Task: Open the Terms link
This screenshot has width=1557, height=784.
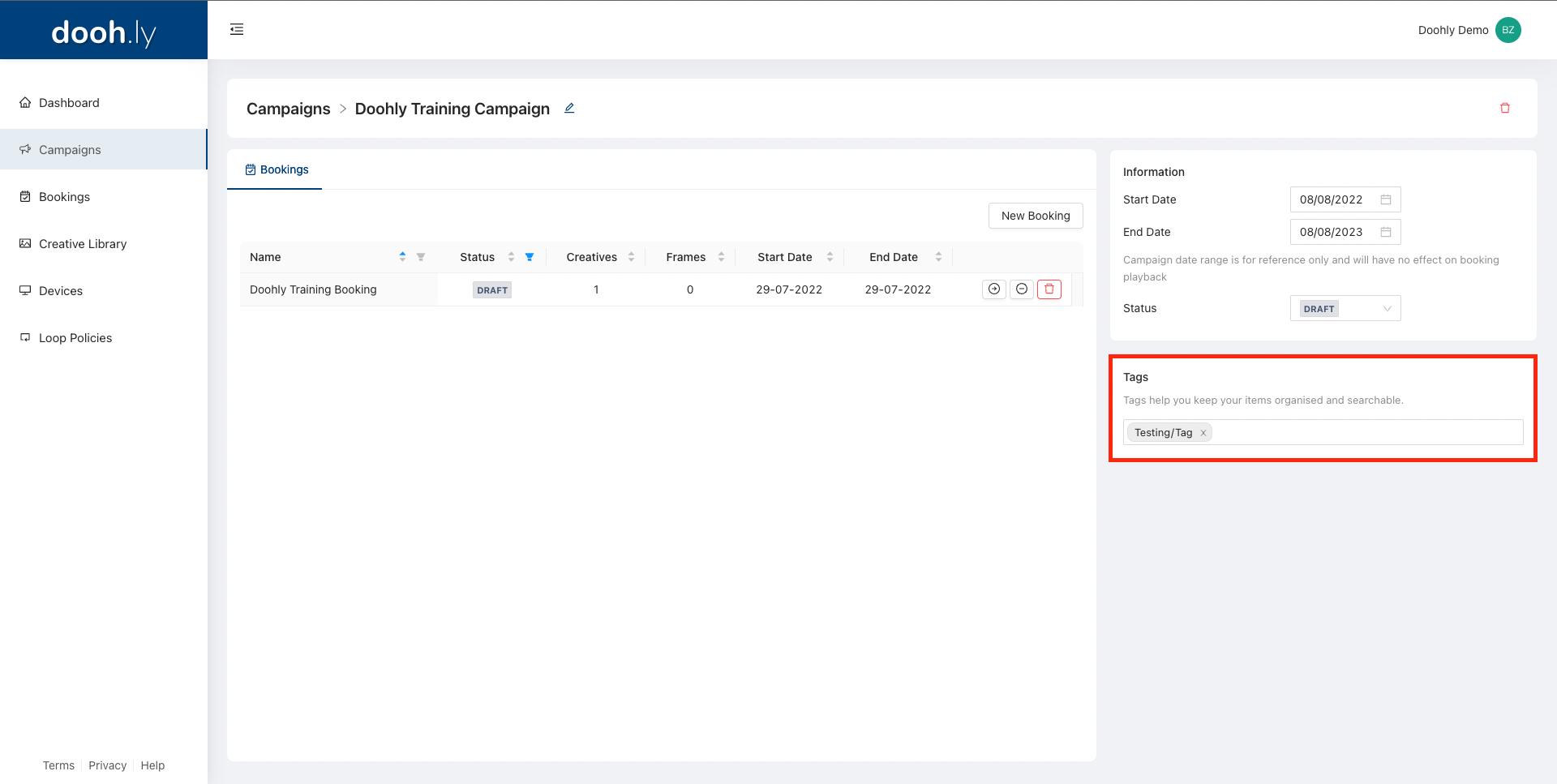Action: [58, 765]
